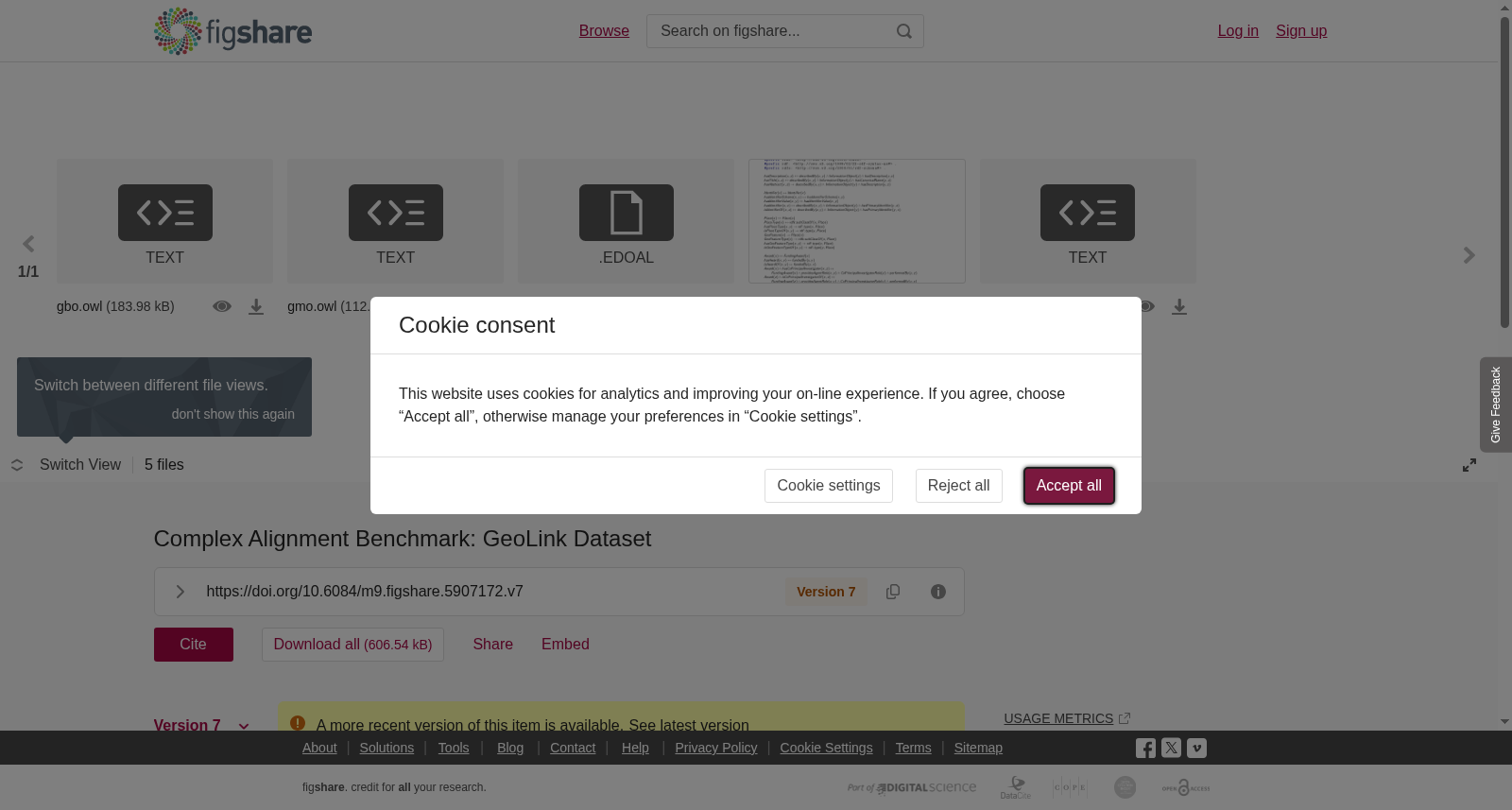This screenshot has height=810, width=1512.
Task: Open figshare X (Twitter) icon
Action: coord(1171,748)
